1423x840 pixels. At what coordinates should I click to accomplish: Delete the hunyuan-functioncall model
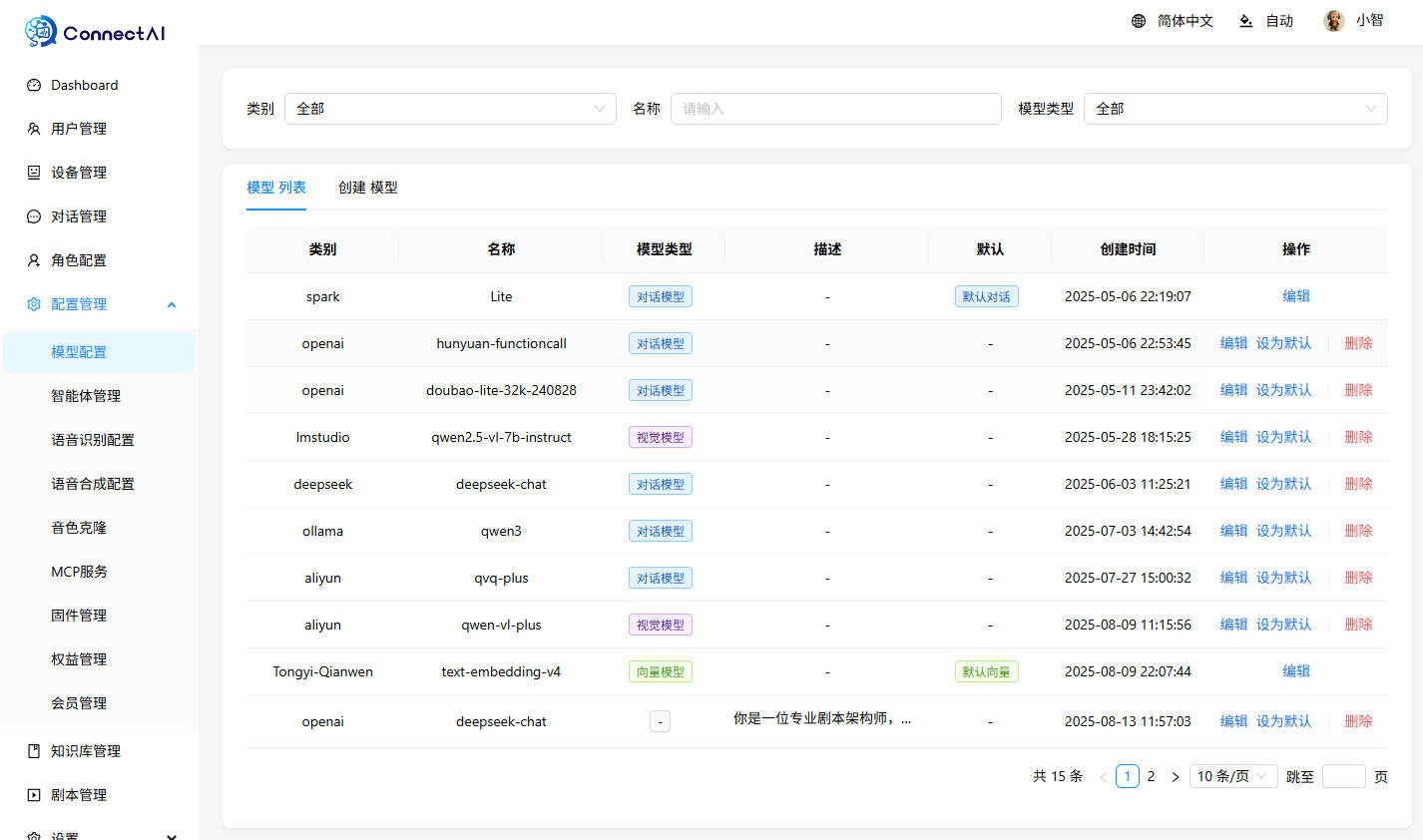tap(1358, 343)
